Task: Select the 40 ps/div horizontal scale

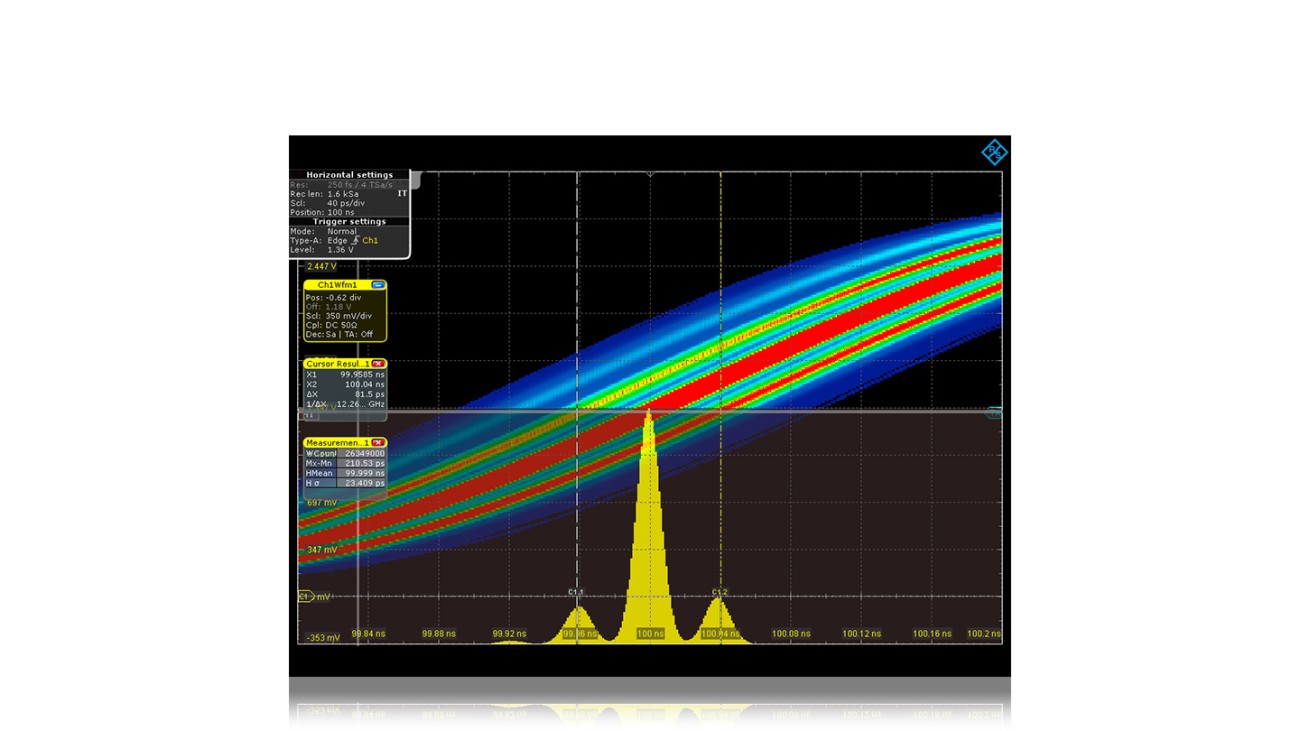Action: coord(346,203)
